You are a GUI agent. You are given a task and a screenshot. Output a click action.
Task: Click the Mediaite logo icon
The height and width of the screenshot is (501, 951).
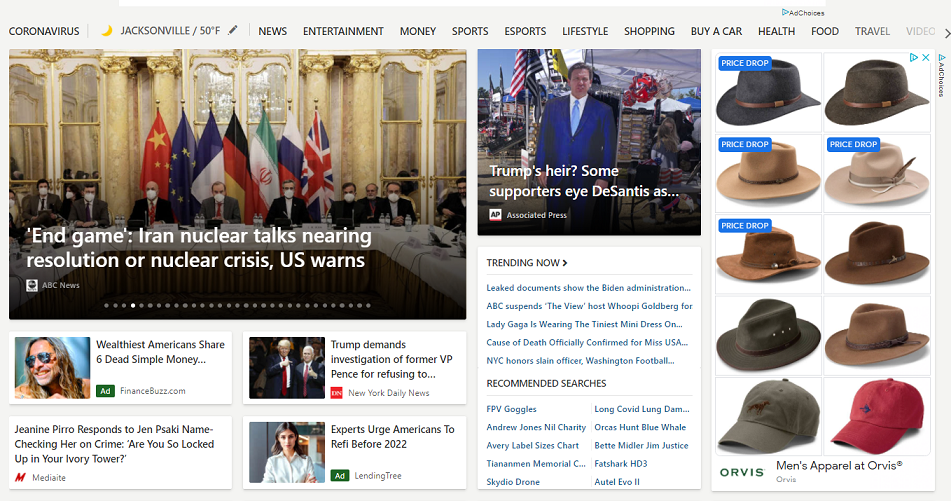click(20, 477)
